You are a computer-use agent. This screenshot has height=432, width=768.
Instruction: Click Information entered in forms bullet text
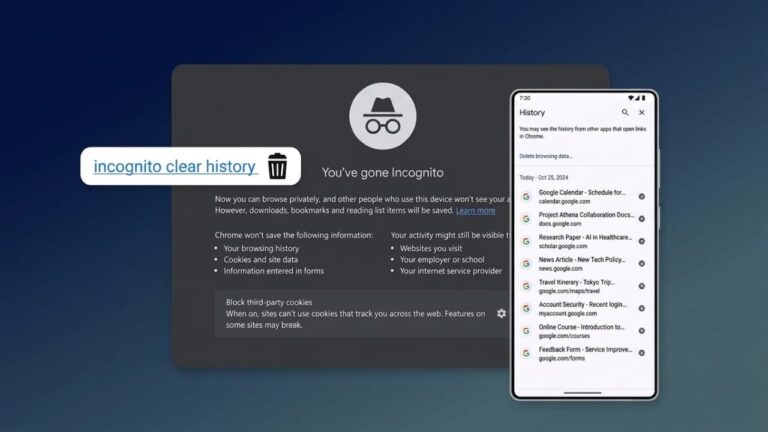point(274,271)
